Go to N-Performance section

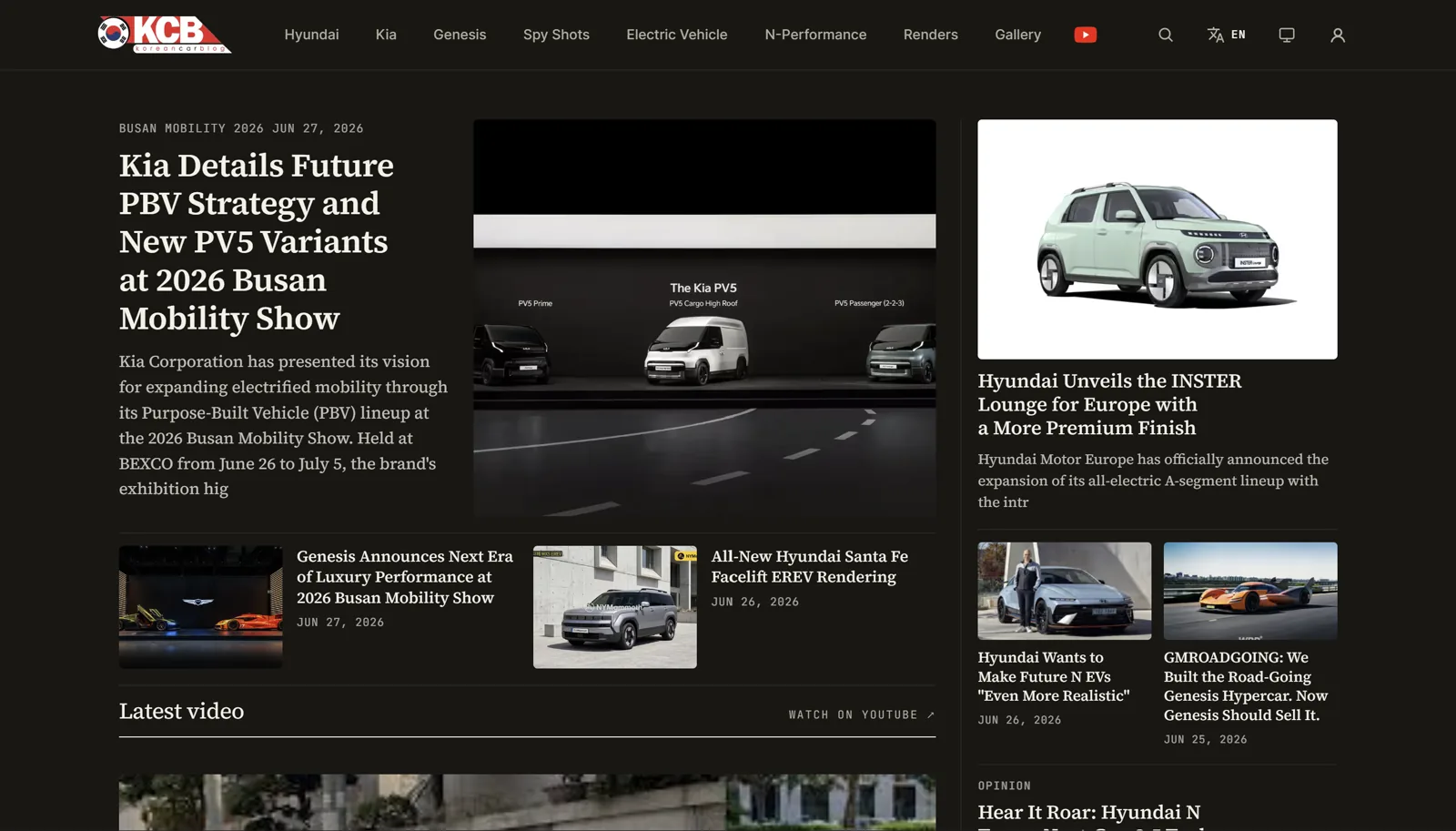815,35
